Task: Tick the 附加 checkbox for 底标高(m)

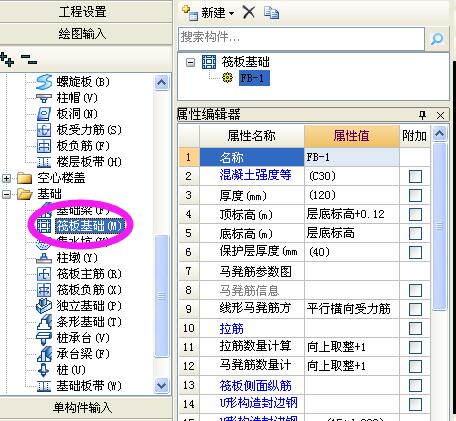Action: tap(415, 233)
